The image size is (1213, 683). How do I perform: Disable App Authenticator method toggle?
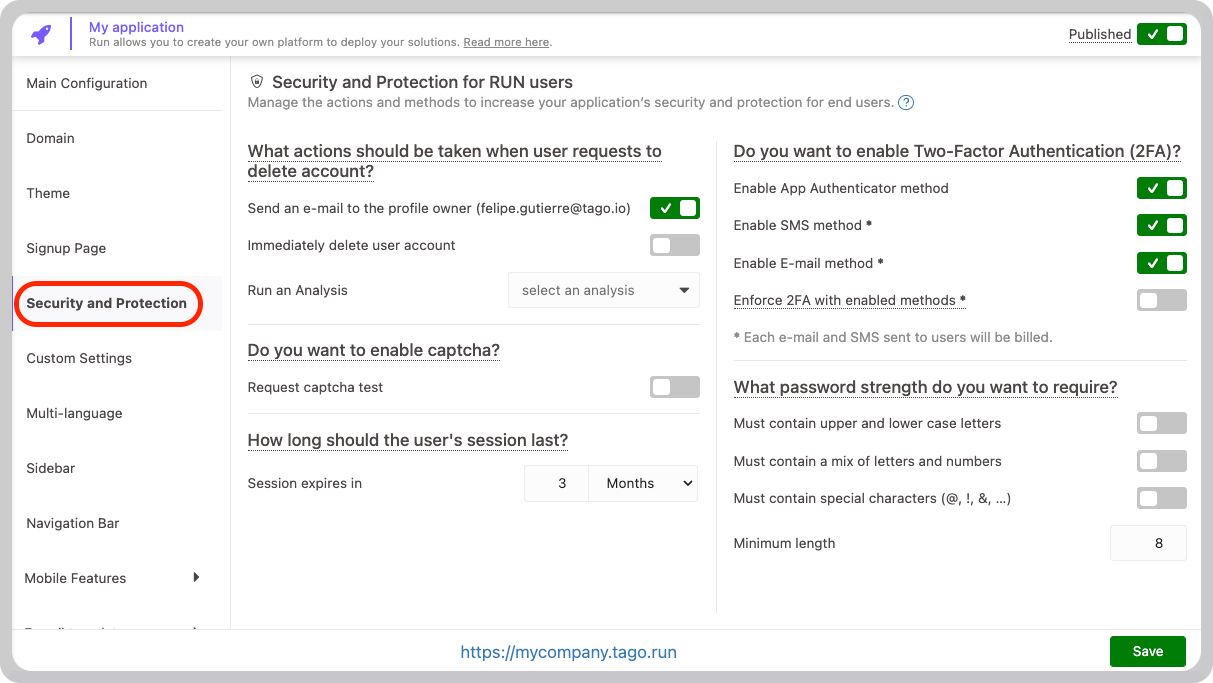click(x=1161, y=188)
